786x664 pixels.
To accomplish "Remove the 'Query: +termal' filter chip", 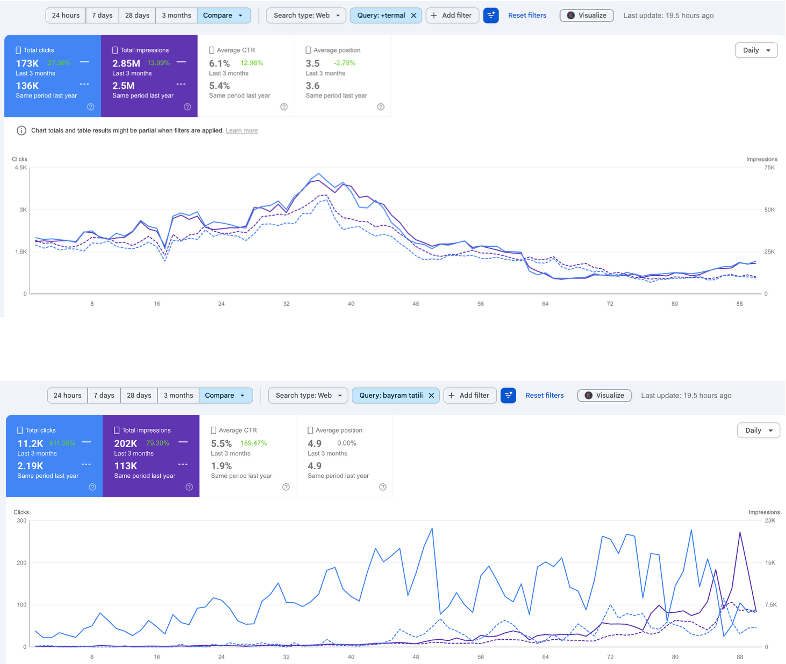I will (x=414, y=16).
